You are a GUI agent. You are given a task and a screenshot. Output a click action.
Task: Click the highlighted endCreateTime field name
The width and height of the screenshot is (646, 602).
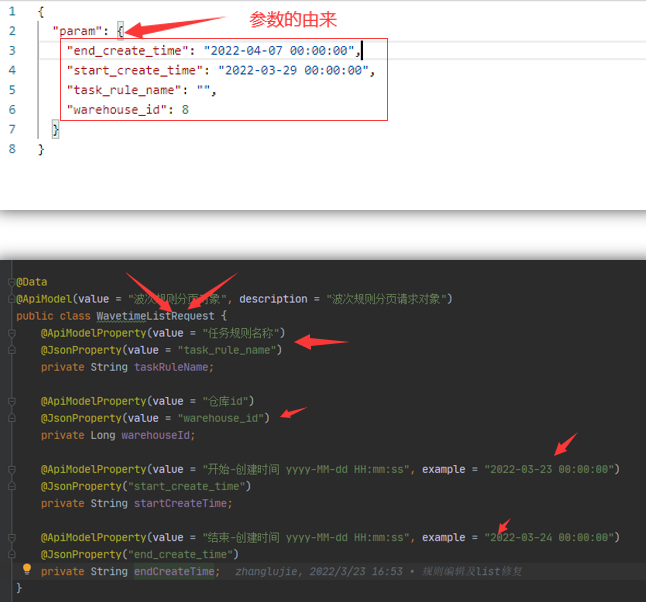tap(174, 572)
